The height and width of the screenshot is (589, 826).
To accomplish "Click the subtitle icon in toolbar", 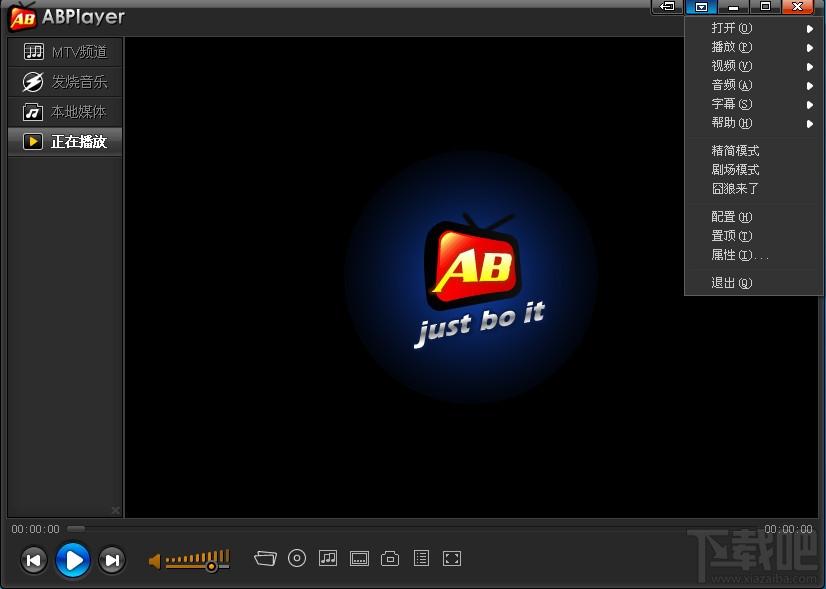I will pyautogui.click(x=359, y=558).
